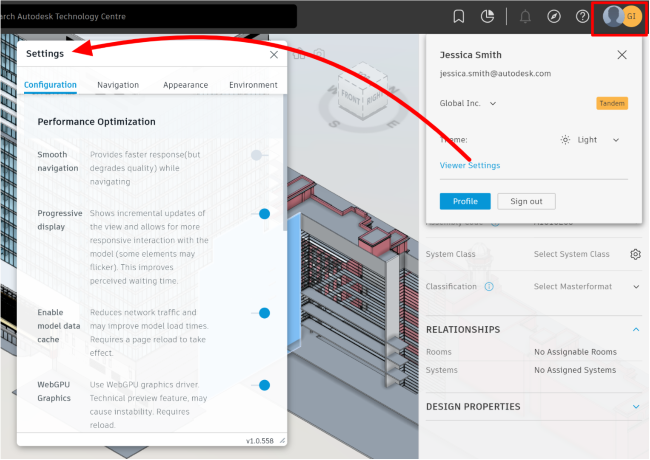Toggle Progressive display switch

point(261,214)
